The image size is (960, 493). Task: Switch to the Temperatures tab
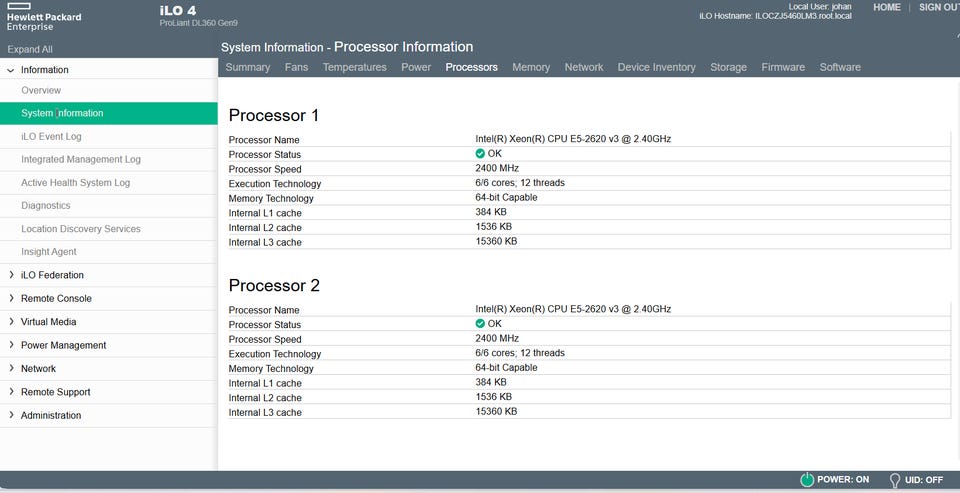354,67
